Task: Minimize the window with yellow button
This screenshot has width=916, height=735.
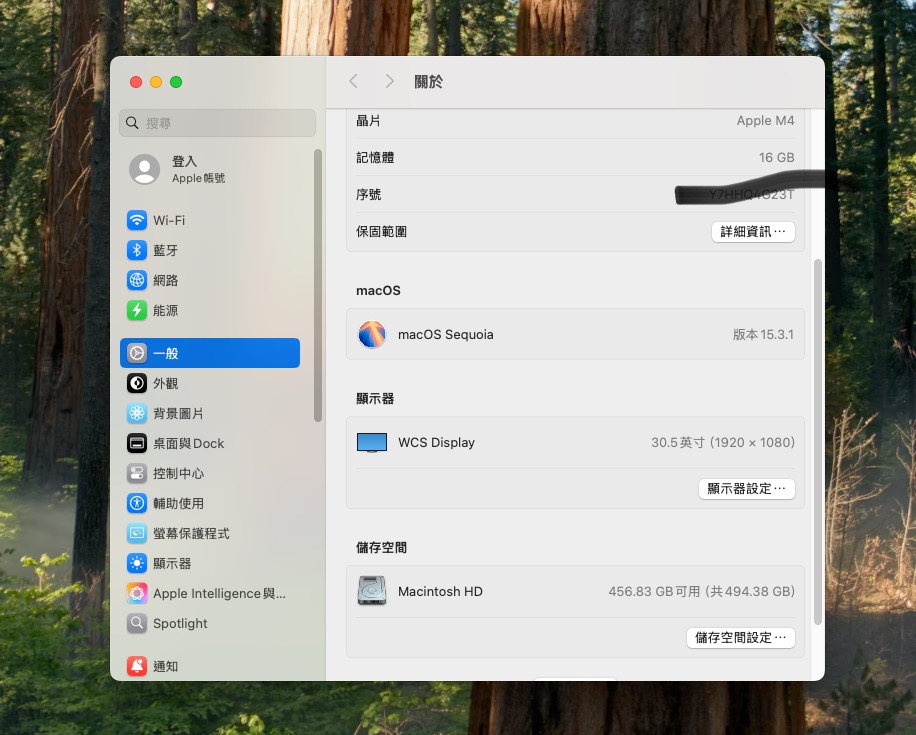Action: 156,82
